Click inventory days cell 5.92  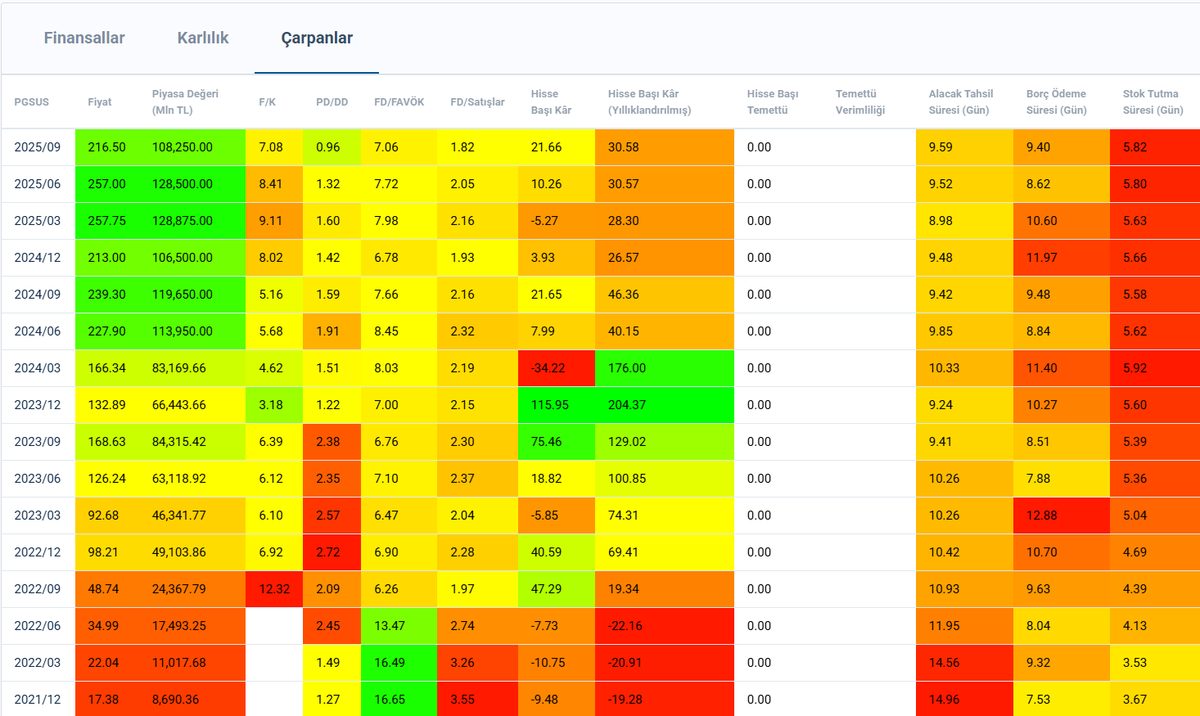coord(1155,368)
